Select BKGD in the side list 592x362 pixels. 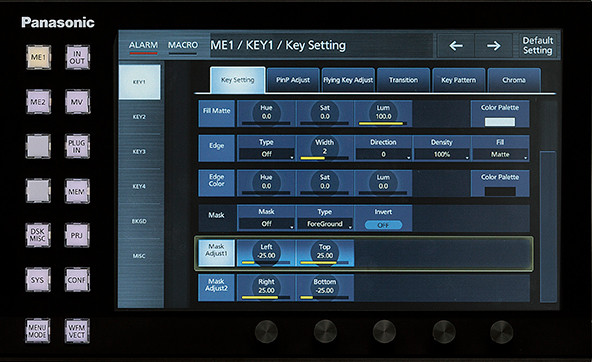tap(139, 221)
